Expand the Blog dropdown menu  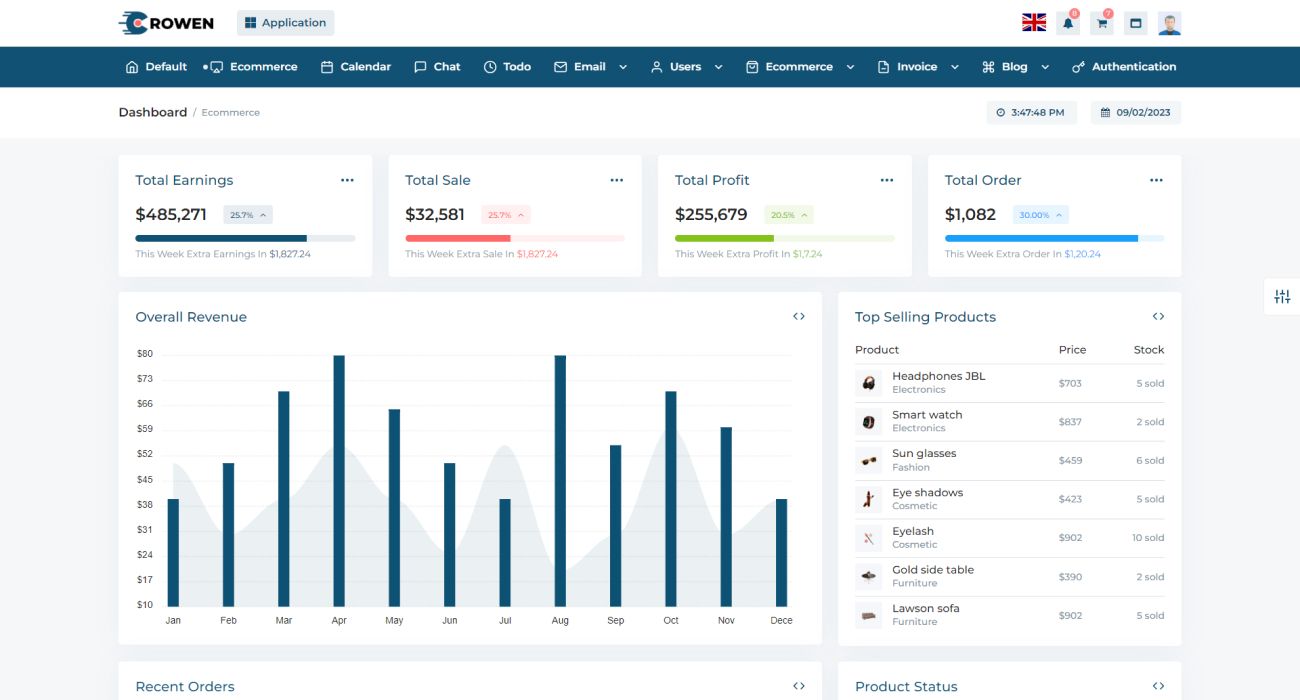tap(1016, 67)
